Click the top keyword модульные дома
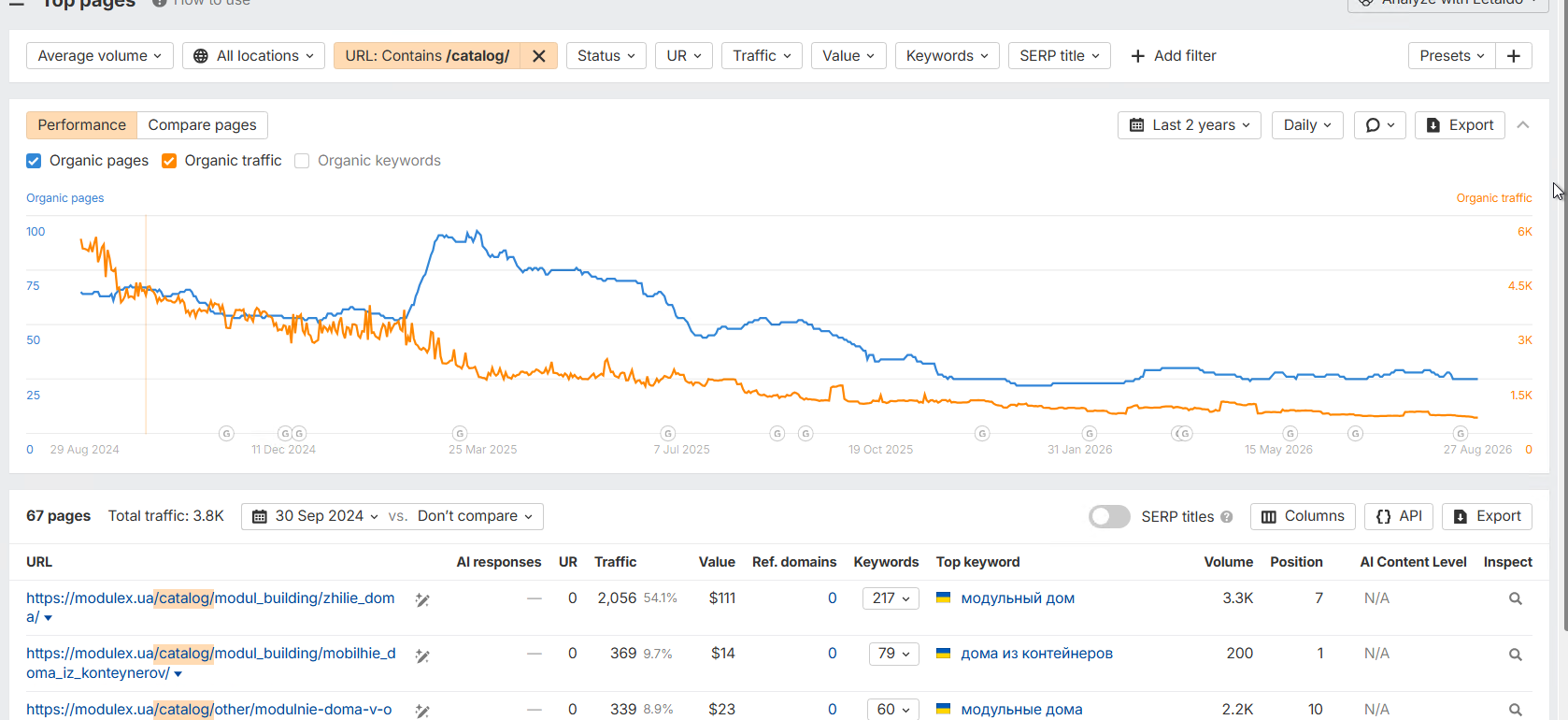This screenshot has height=720, width=1568. click(1021, 710)
